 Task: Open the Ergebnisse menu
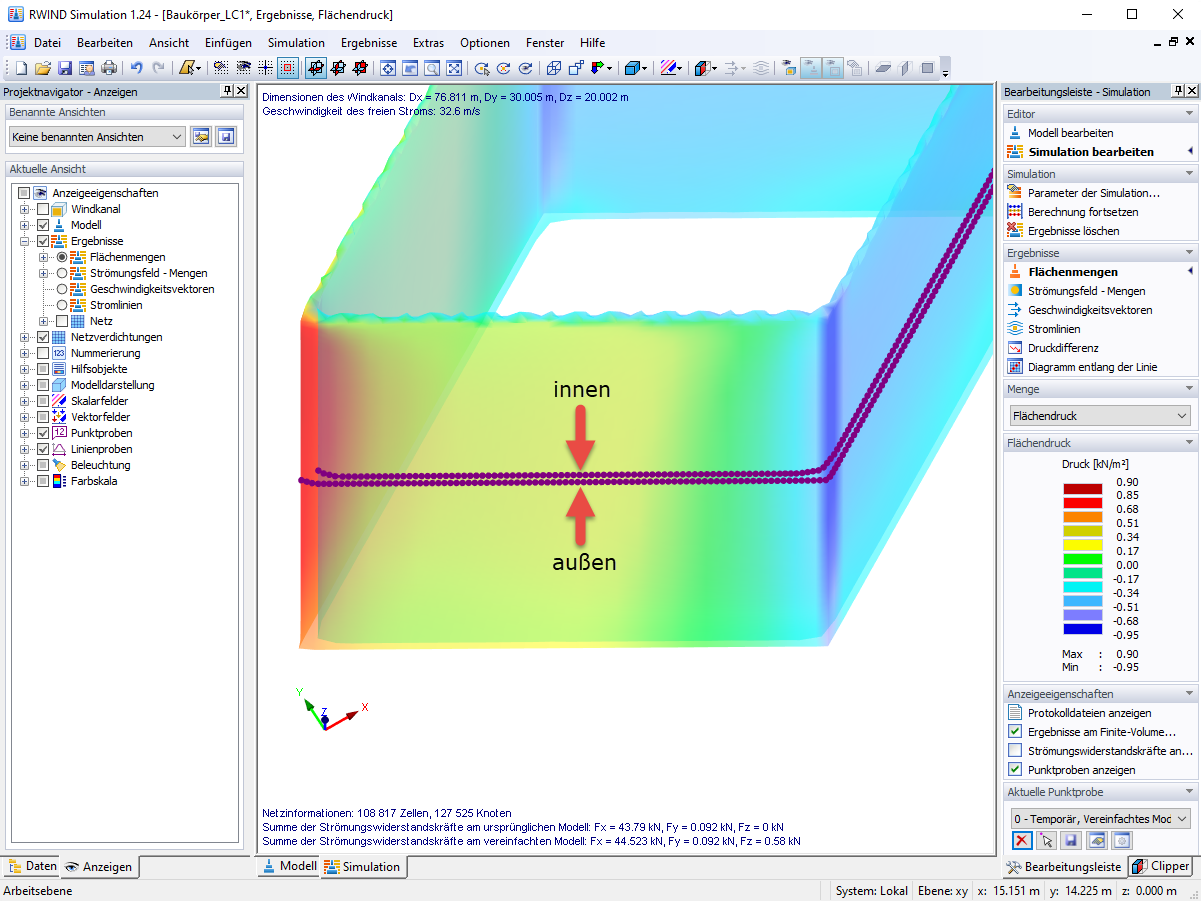369,43
